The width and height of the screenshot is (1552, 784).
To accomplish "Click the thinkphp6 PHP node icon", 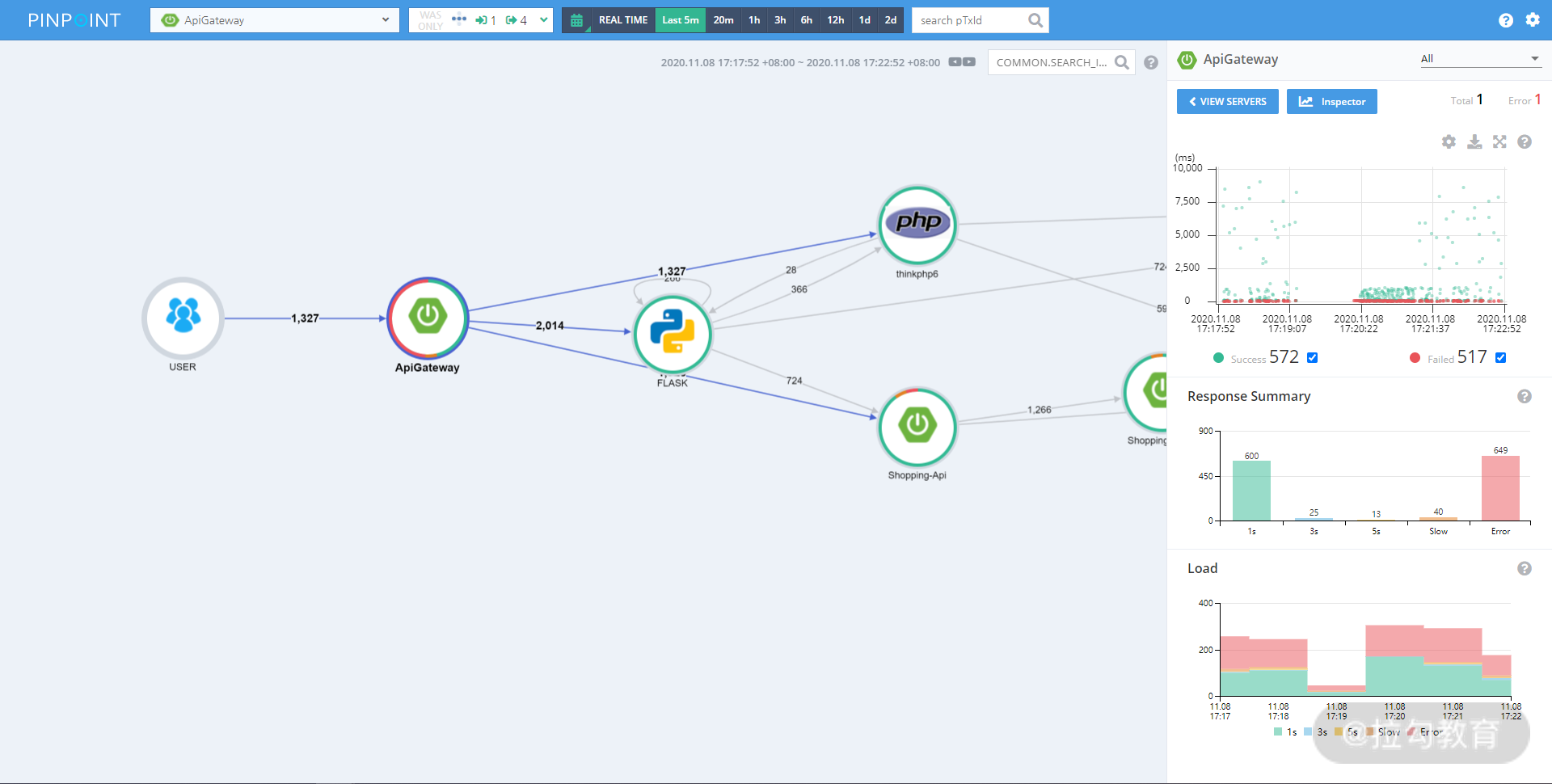I will pos(917,225).
